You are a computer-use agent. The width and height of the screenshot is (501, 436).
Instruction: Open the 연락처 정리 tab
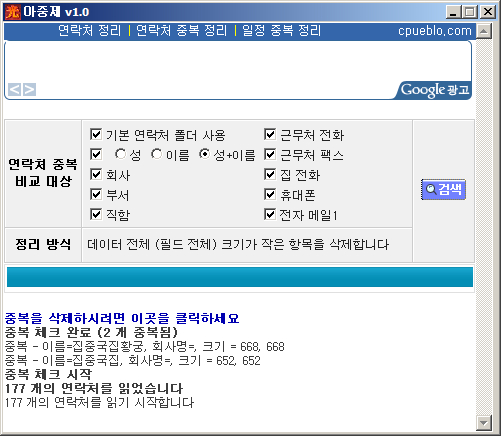click(x=89, y=31)
